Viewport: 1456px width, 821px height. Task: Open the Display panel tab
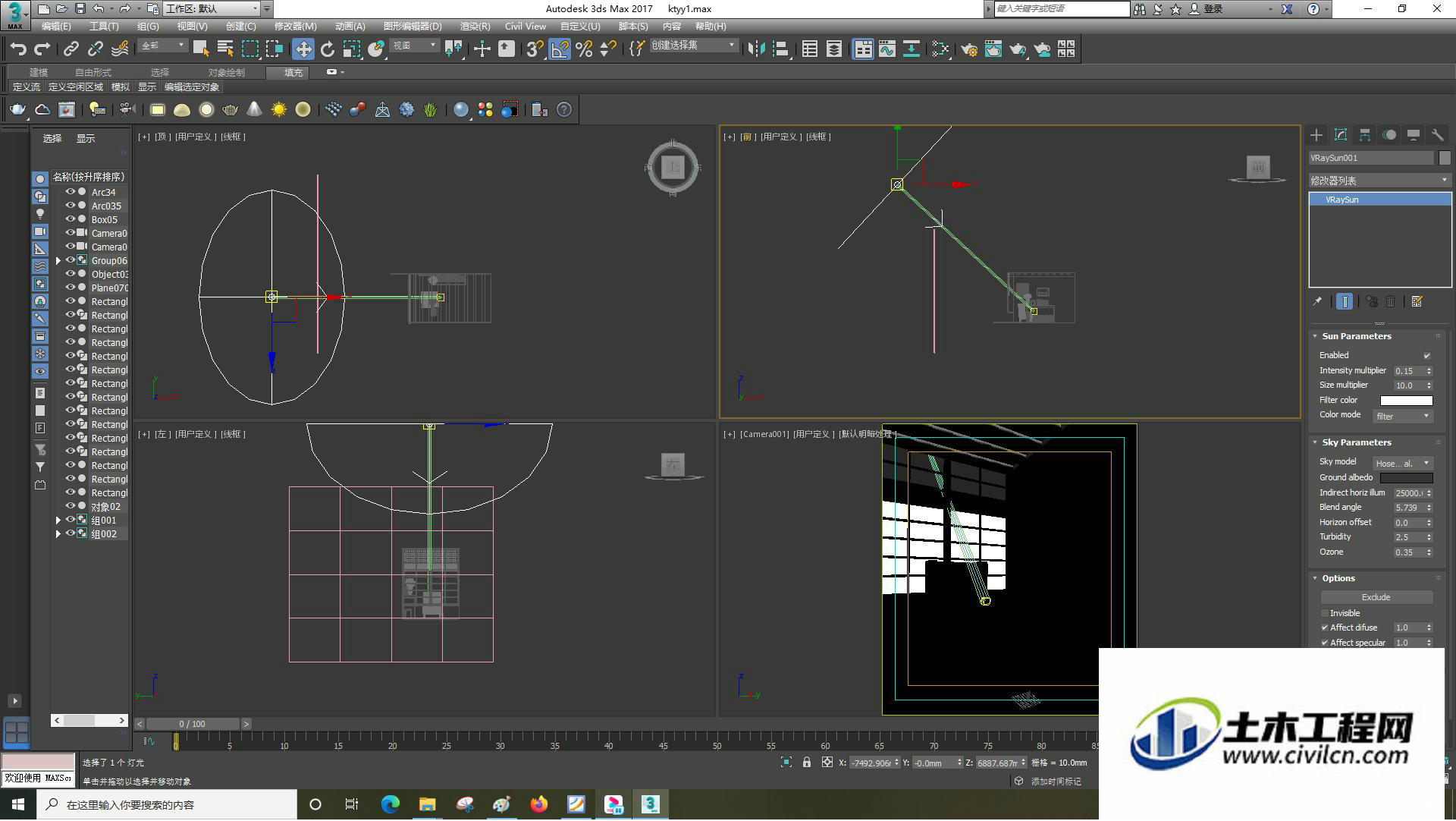[x=1414, y=135]
